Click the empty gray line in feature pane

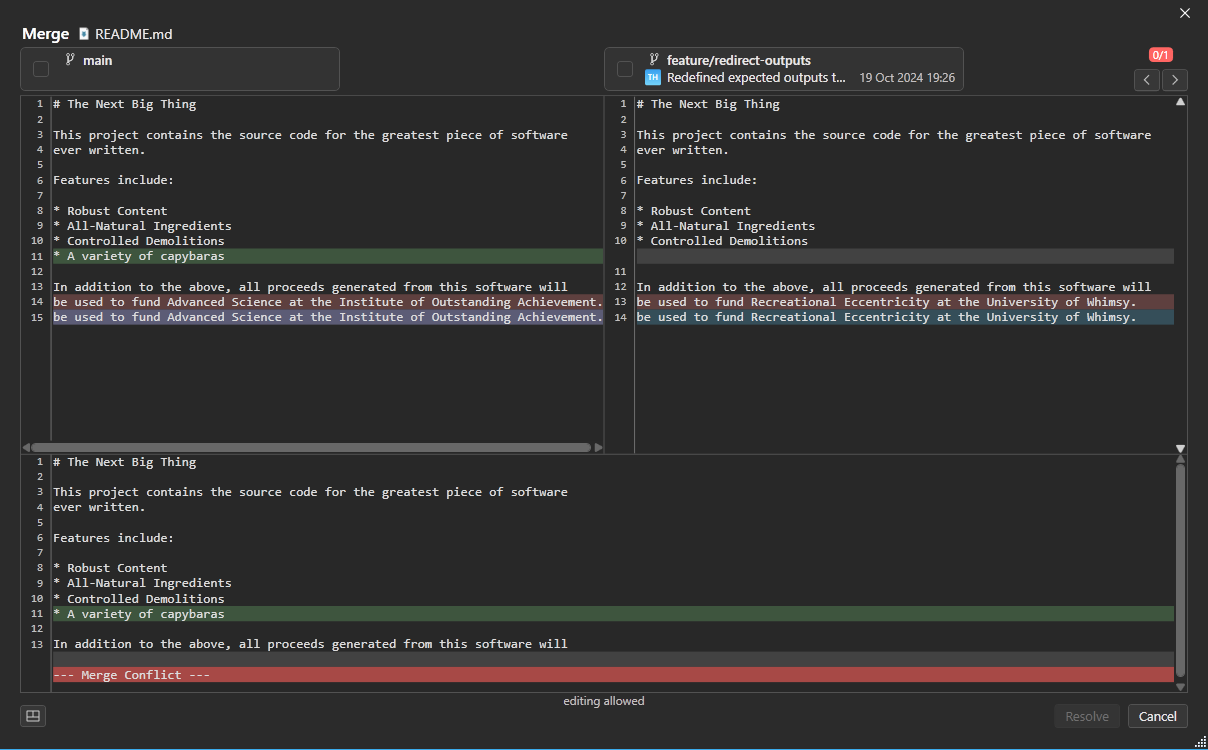[905, 256]
